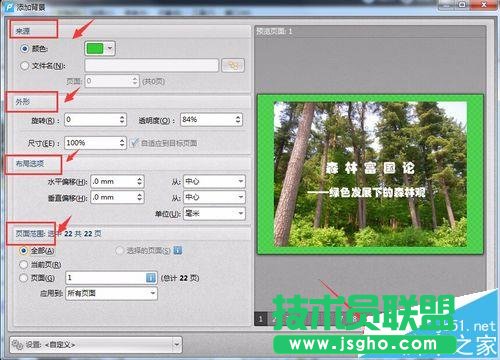Select the 全部(A) all pages radio button
This screenshot has width=500, height=360.
coord(24,250)
